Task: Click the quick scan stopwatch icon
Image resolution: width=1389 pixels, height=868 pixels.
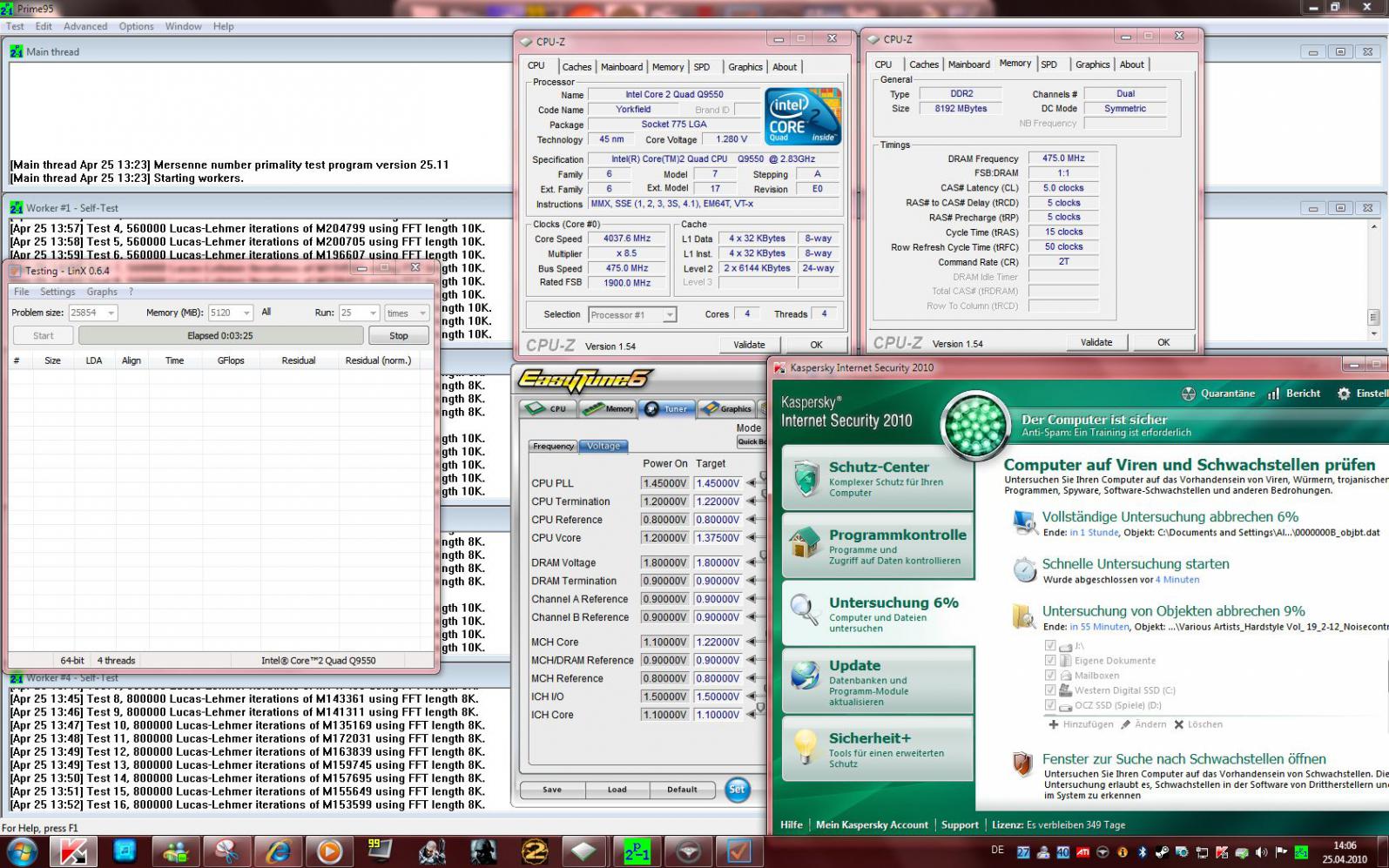Action: (x=1024, y=569)
